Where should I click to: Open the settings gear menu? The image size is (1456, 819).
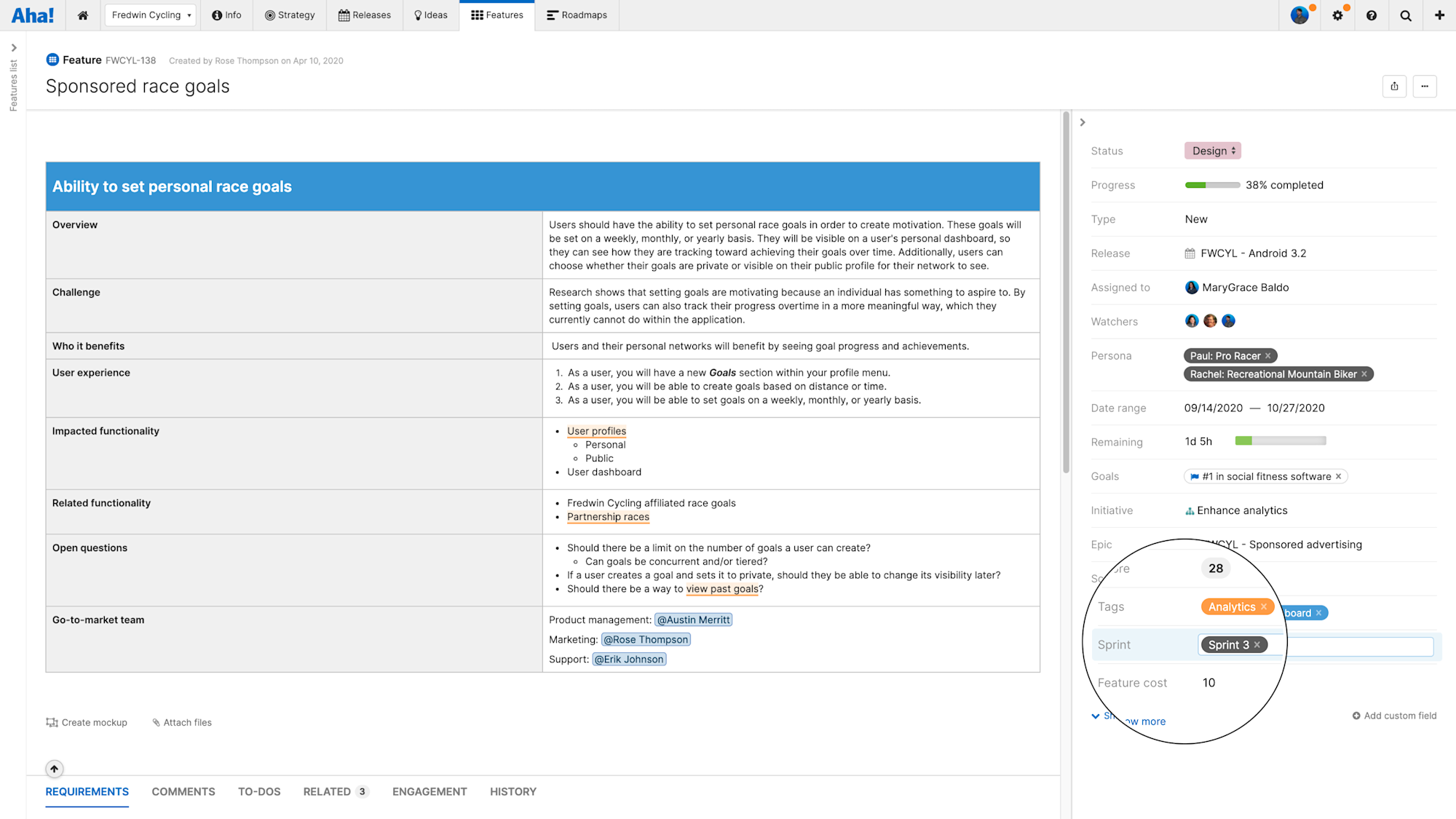click(x=1337, y=15)
